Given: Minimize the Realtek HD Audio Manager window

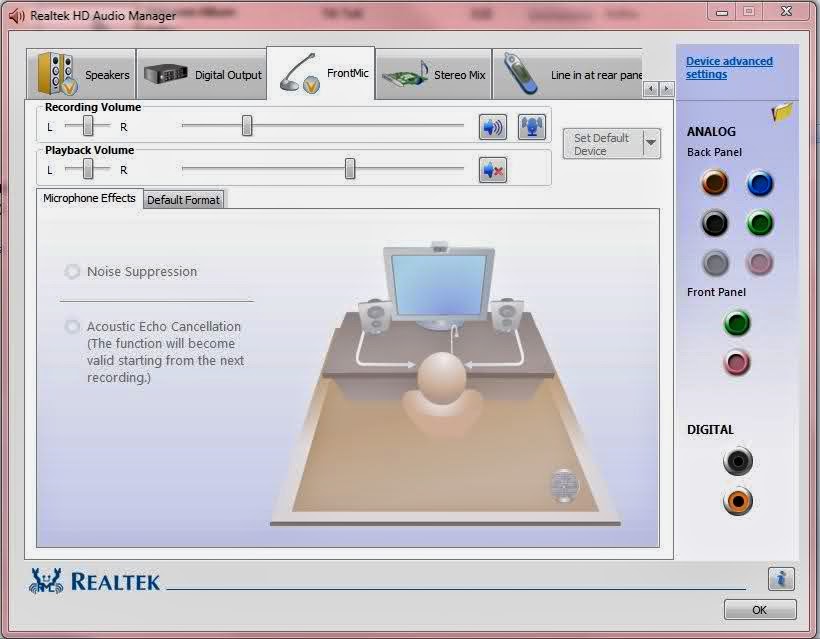Looking at the screenshot, I should pyautogui.click(x=722, y=12).
